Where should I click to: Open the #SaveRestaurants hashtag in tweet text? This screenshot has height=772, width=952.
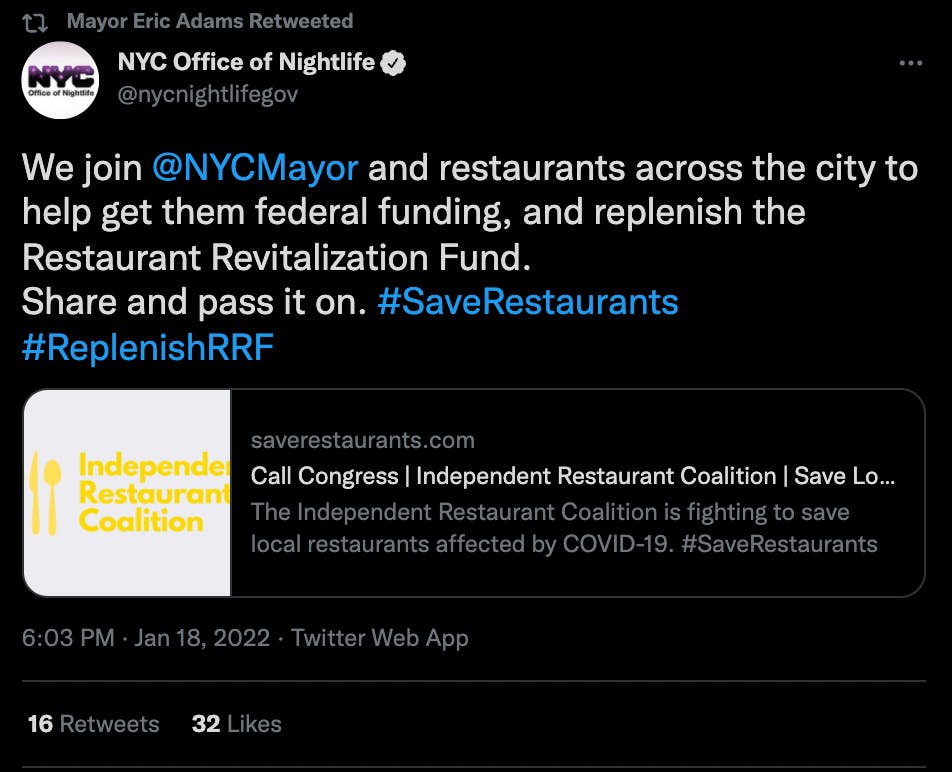click(x=528, y=302)
